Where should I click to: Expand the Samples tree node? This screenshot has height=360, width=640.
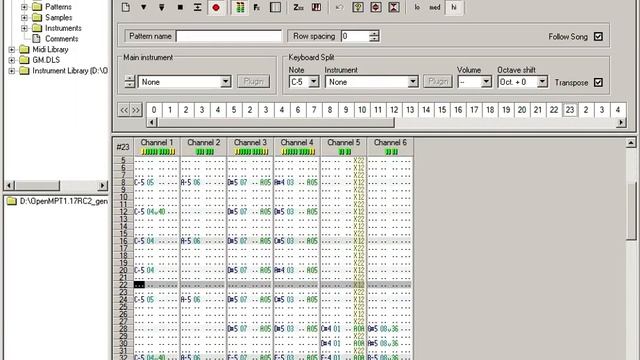(x=24, y=18)
